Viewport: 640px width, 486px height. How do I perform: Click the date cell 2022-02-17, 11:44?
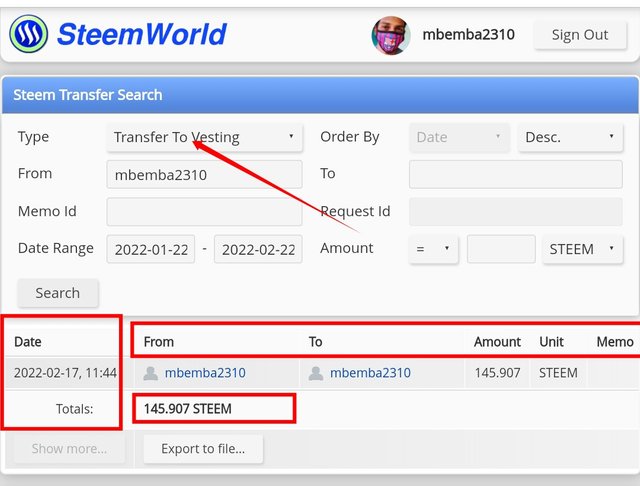[x=65, y=373]
